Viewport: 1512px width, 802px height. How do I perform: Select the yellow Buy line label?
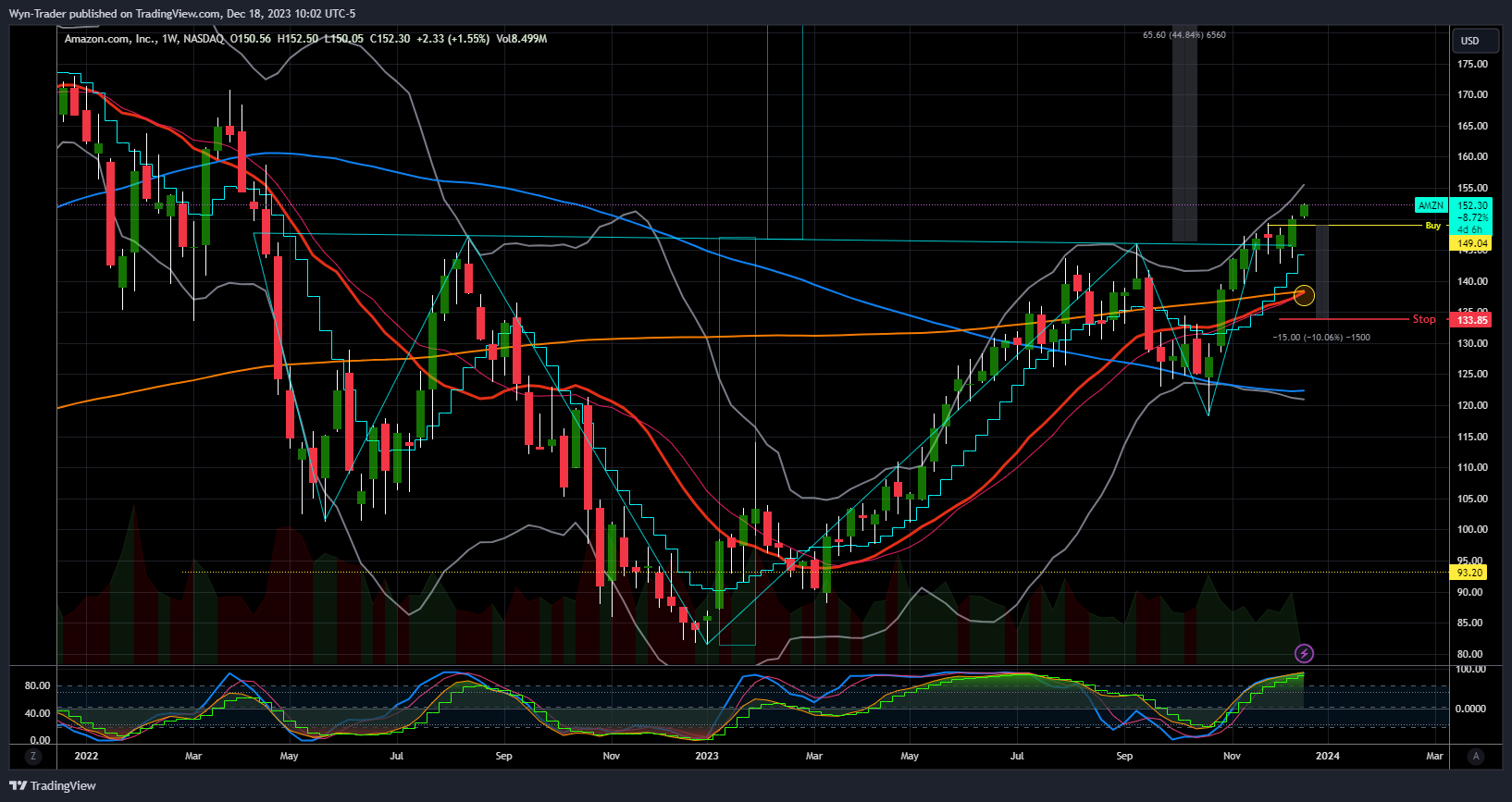click(1433, 226)
